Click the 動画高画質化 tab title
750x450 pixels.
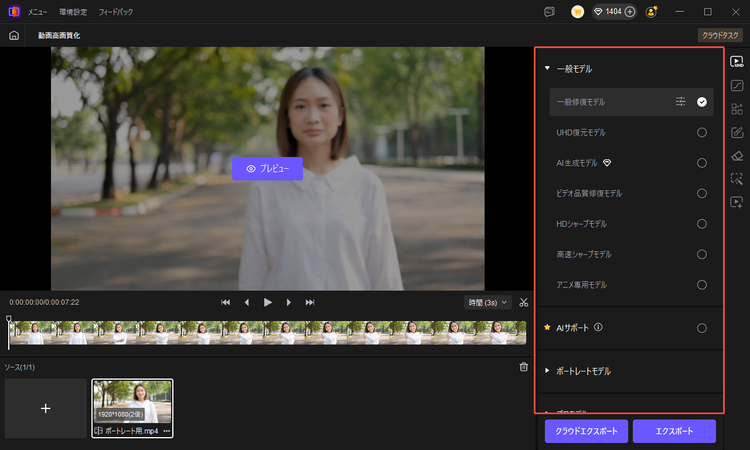(59, 35)
